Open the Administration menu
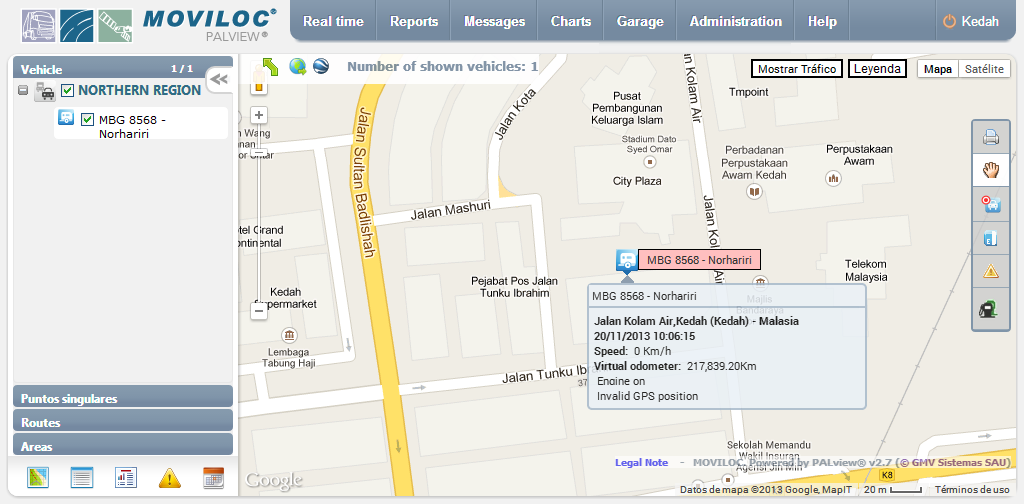Viewport: 1024px width, 504px height. 735,22
